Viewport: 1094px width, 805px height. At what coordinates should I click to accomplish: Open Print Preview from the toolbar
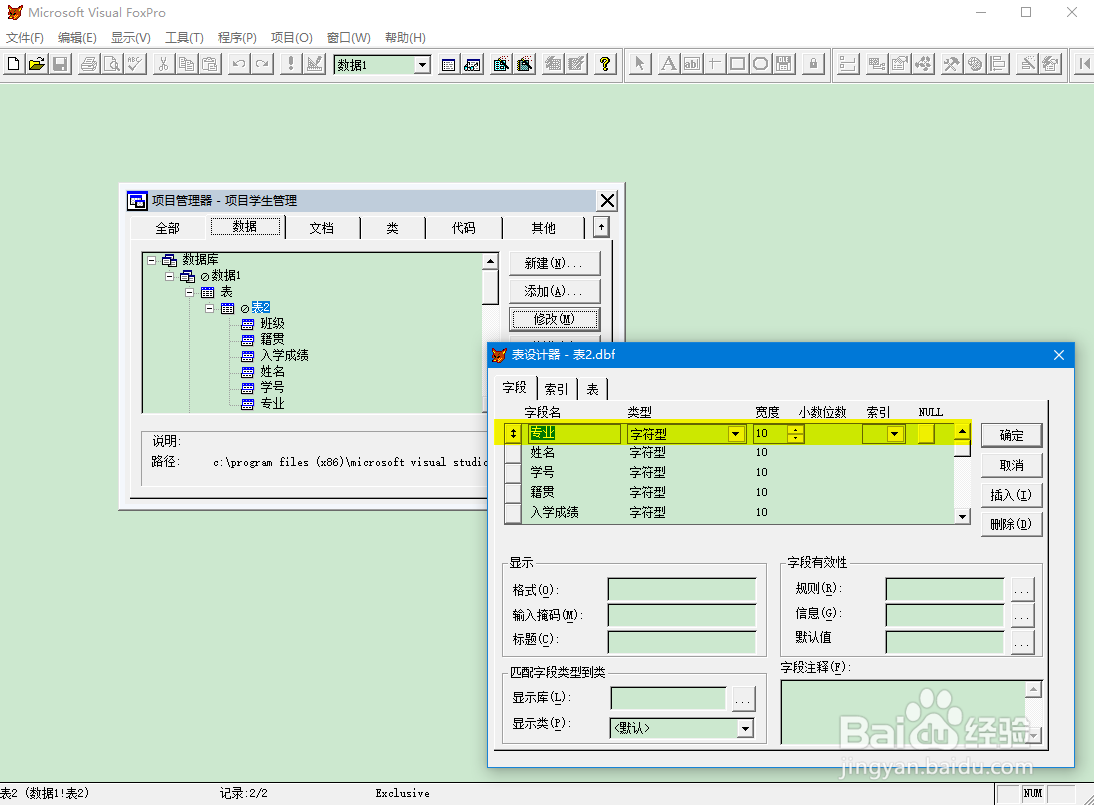coord(112,64)
